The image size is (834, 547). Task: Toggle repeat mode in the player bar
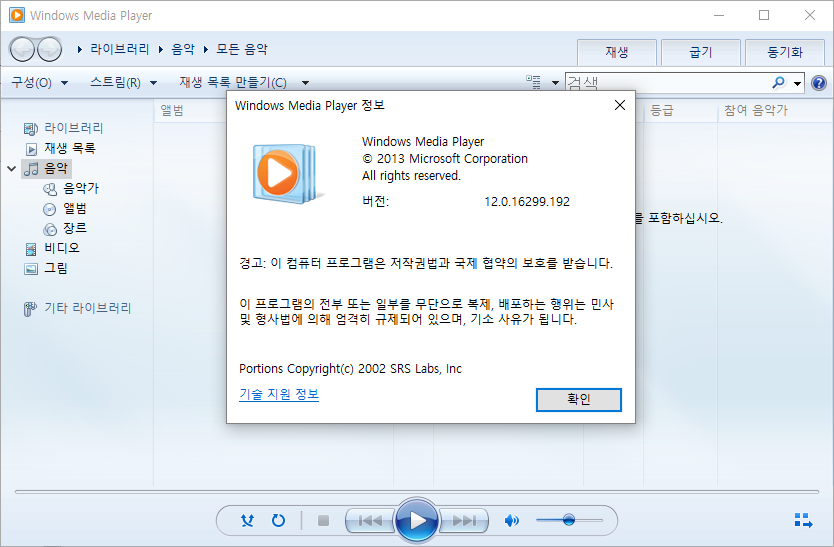(278, 520)
